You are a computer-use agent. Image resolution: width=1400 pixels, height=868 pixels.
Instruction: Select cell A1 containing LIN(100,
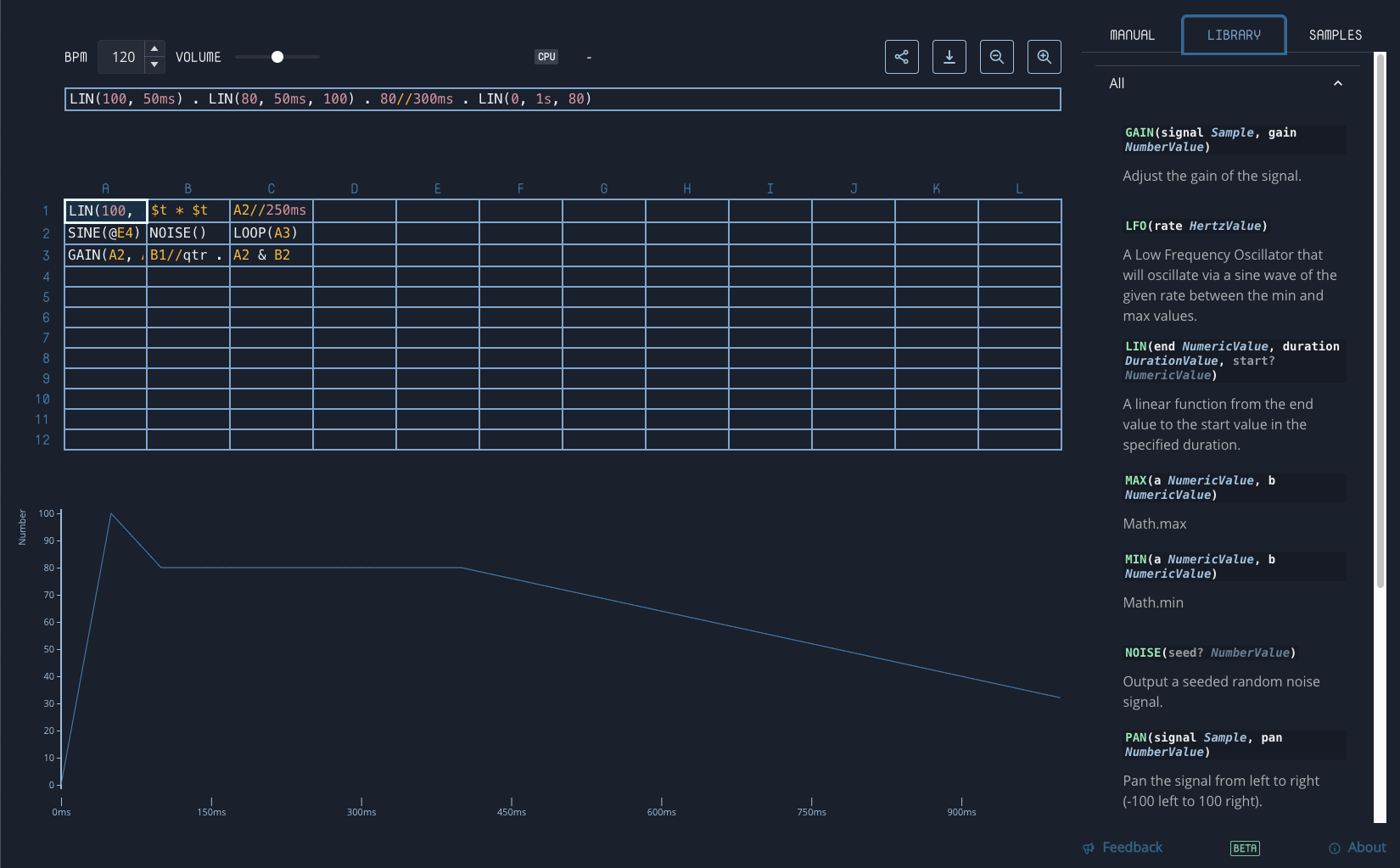[x=105, y=210]
